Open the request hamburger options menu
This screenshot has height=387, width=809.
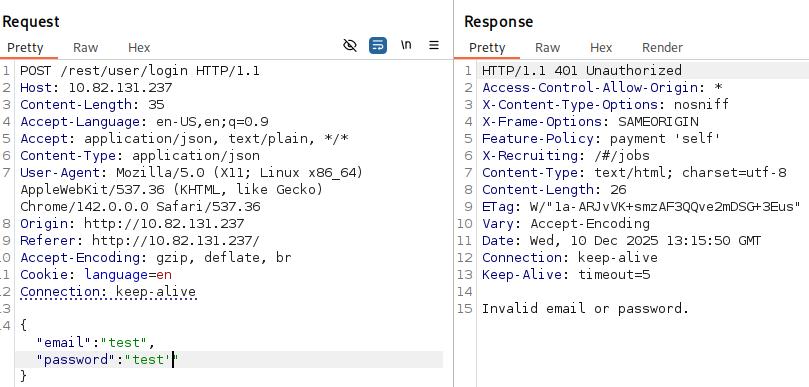[434, 45]
